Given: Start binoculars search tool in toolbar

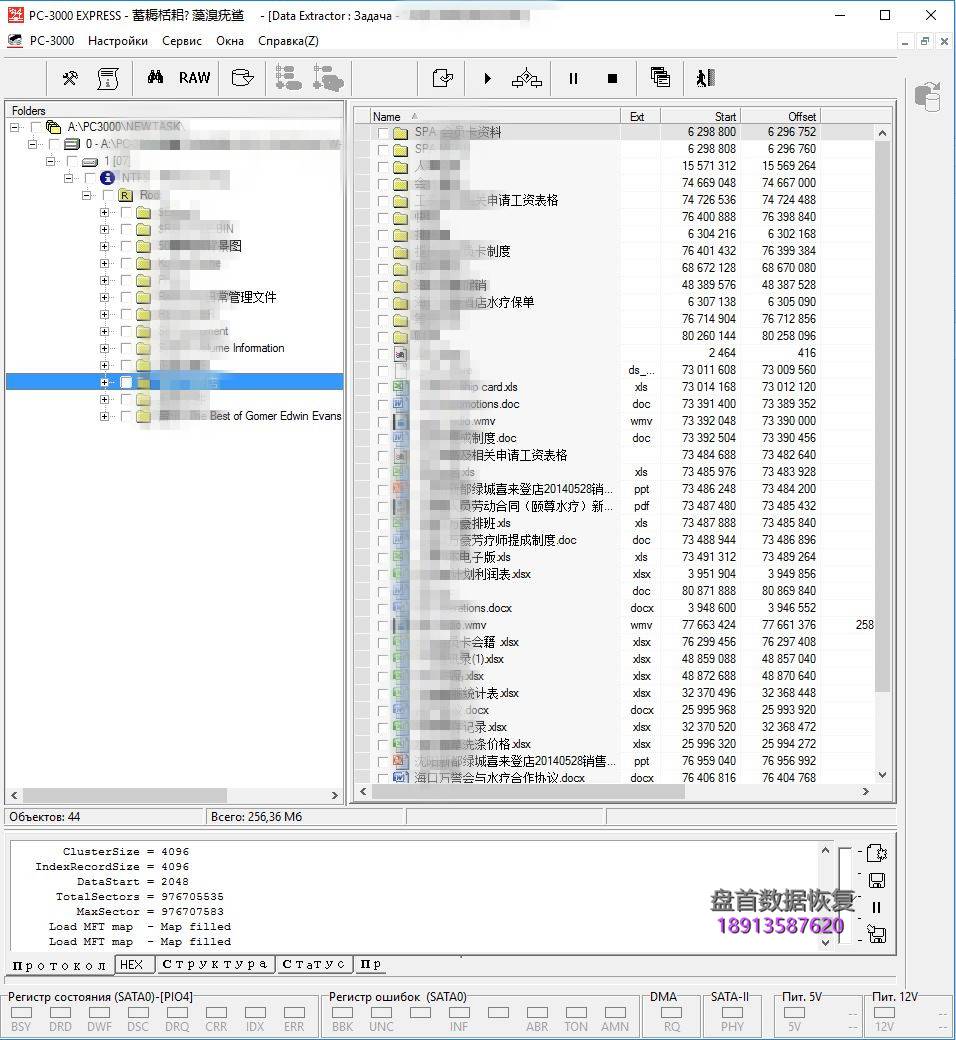Looking at the screenshot, I should 155,78.
